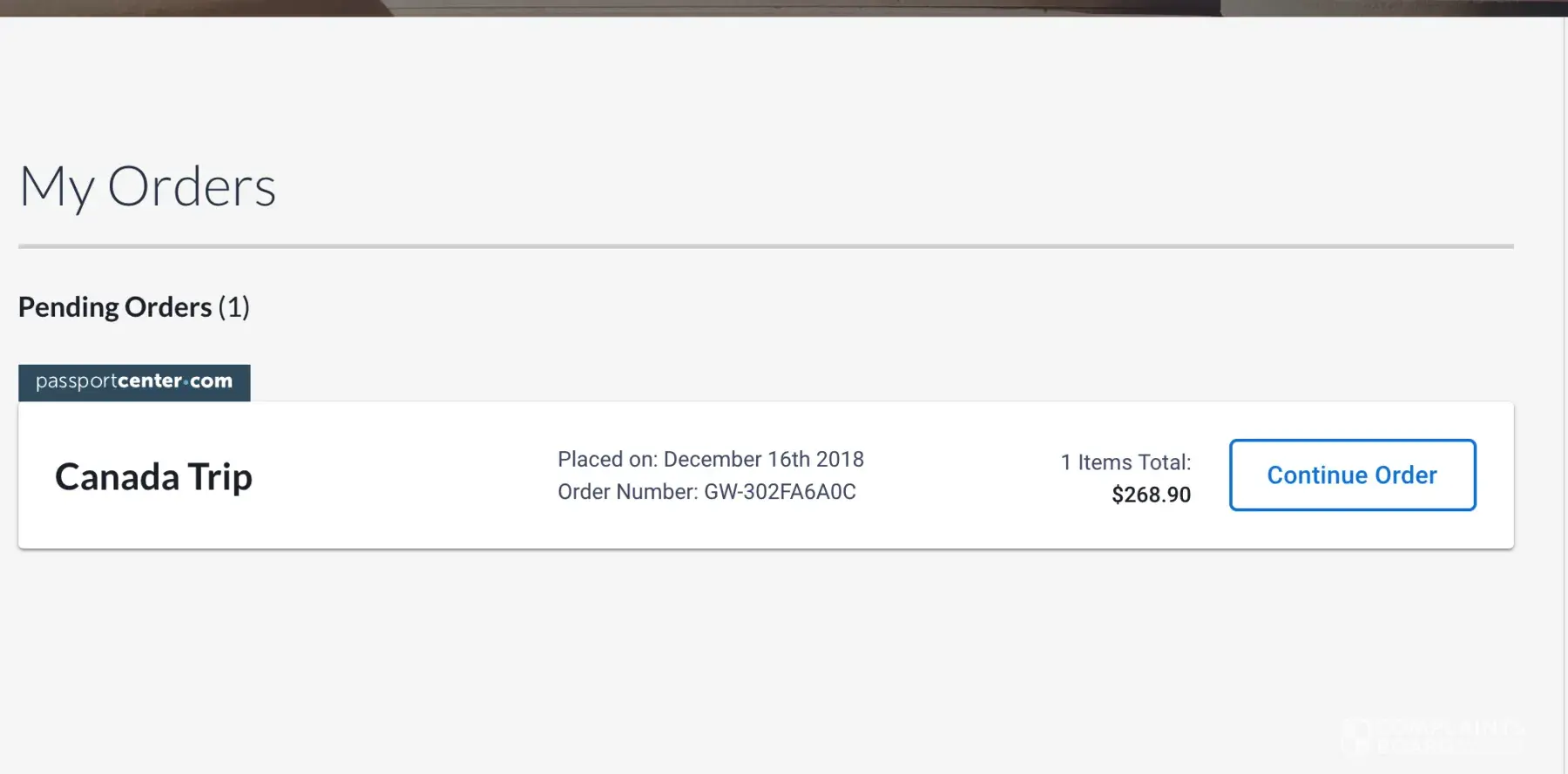Click the Pending Orders heading
This screenshot has height=774, width=1568.
pyautogui.click(x=115, y=307)
